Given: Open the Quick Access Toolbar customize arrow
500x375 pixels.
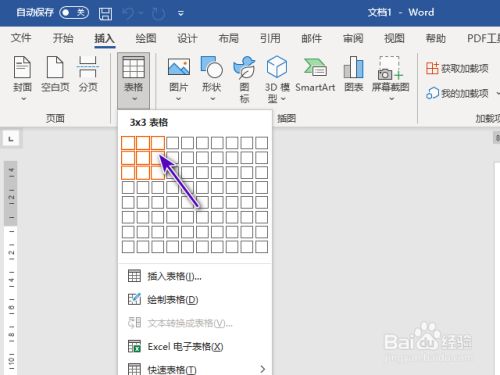Looking at the screenshot, I should (x=181, y=13).
